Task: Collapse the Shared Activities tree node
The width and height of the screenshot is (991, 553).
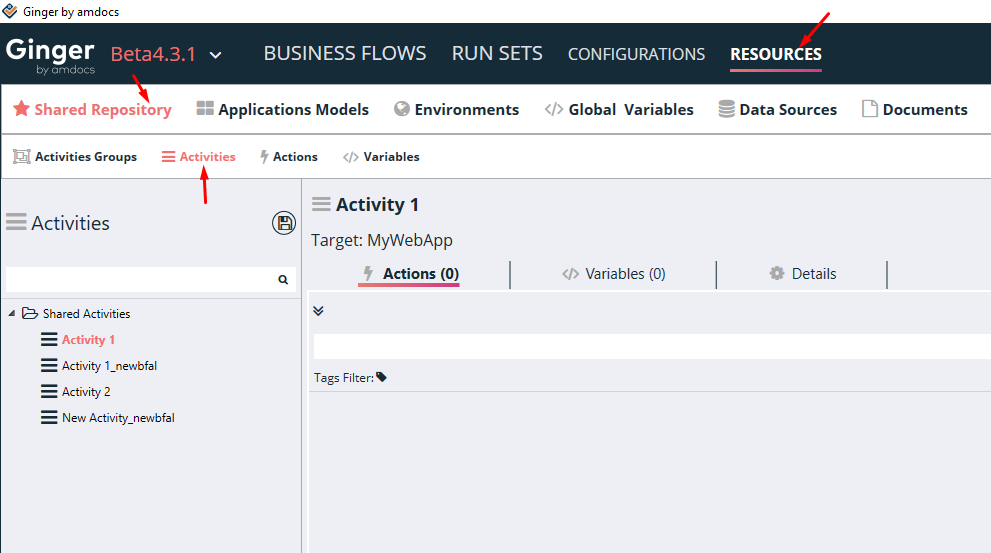Action: pyautogui.click(x=12, y=314)
